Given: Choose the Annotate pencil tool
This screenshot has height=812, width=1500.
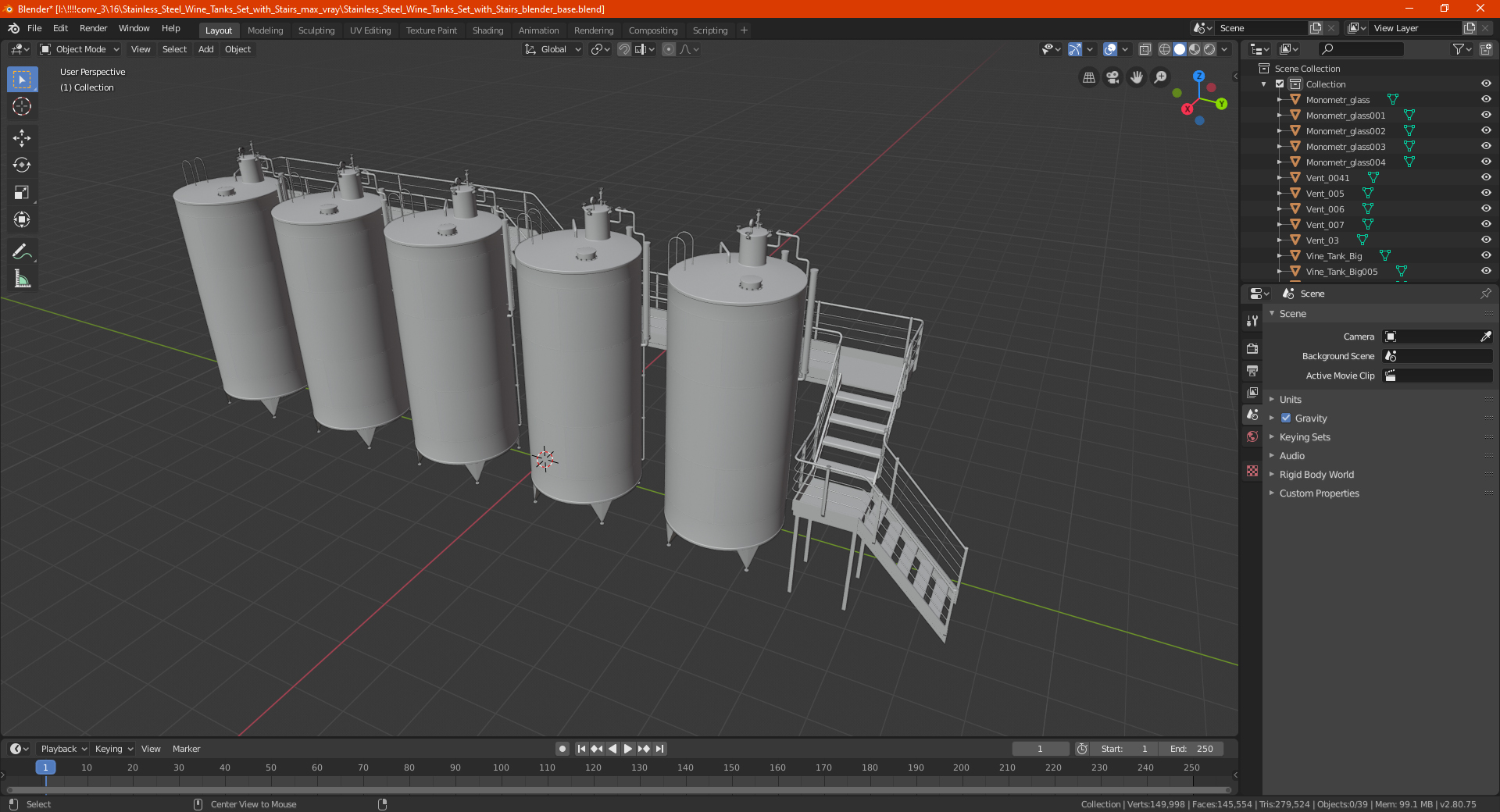Looking at the screenshot, I should (22, 251).
